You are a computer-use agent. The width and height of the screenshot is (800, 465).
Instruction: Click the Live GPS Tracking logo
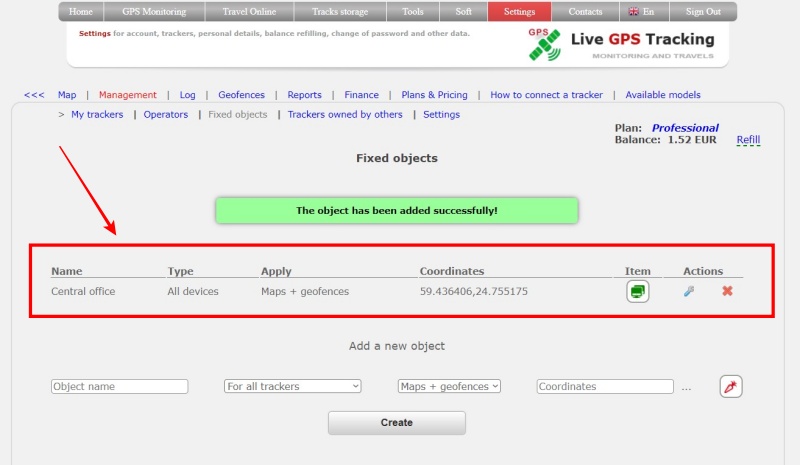coord(622,44)
